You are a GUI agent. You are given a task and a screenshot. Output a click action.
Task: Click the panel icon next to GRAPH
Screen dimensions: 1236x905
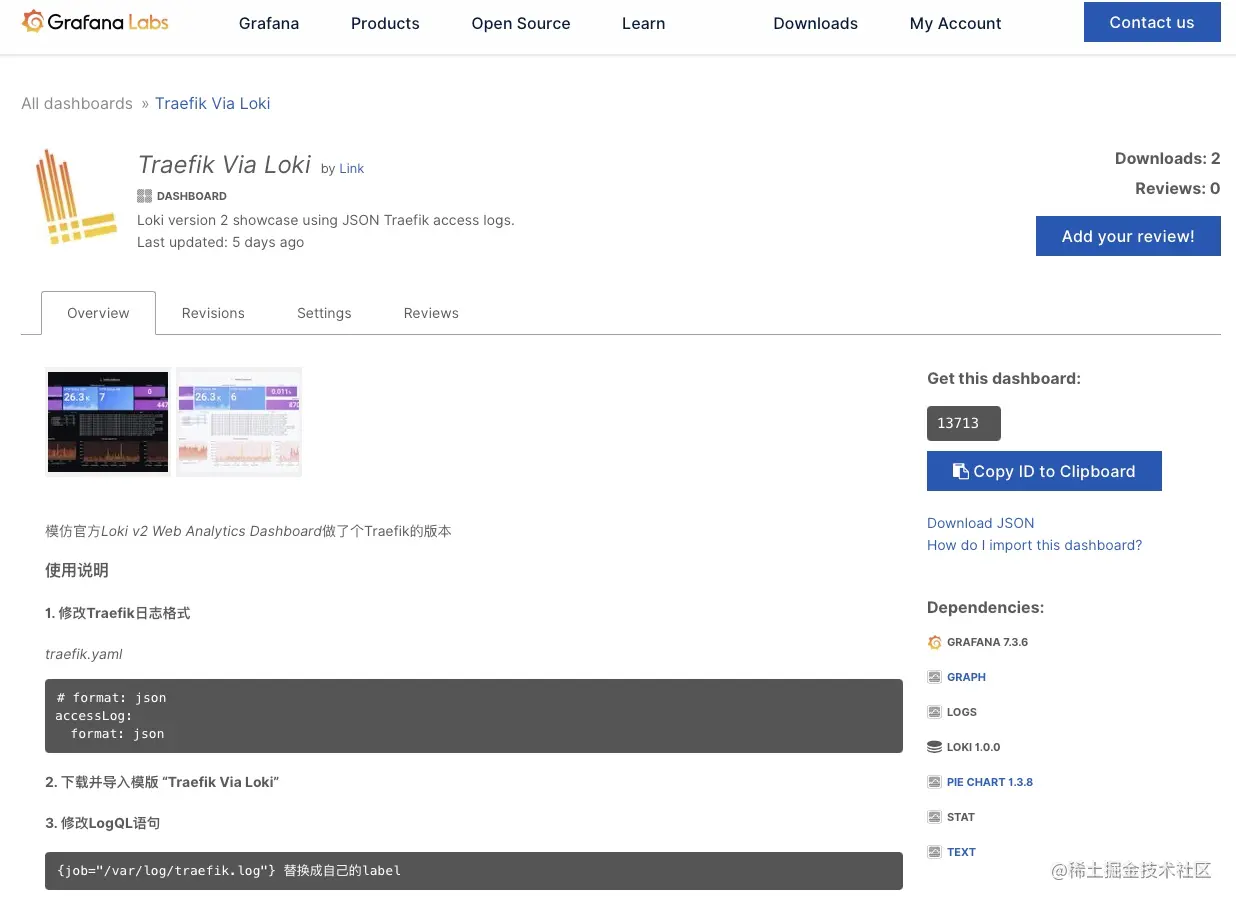click(x=934, y=677)
